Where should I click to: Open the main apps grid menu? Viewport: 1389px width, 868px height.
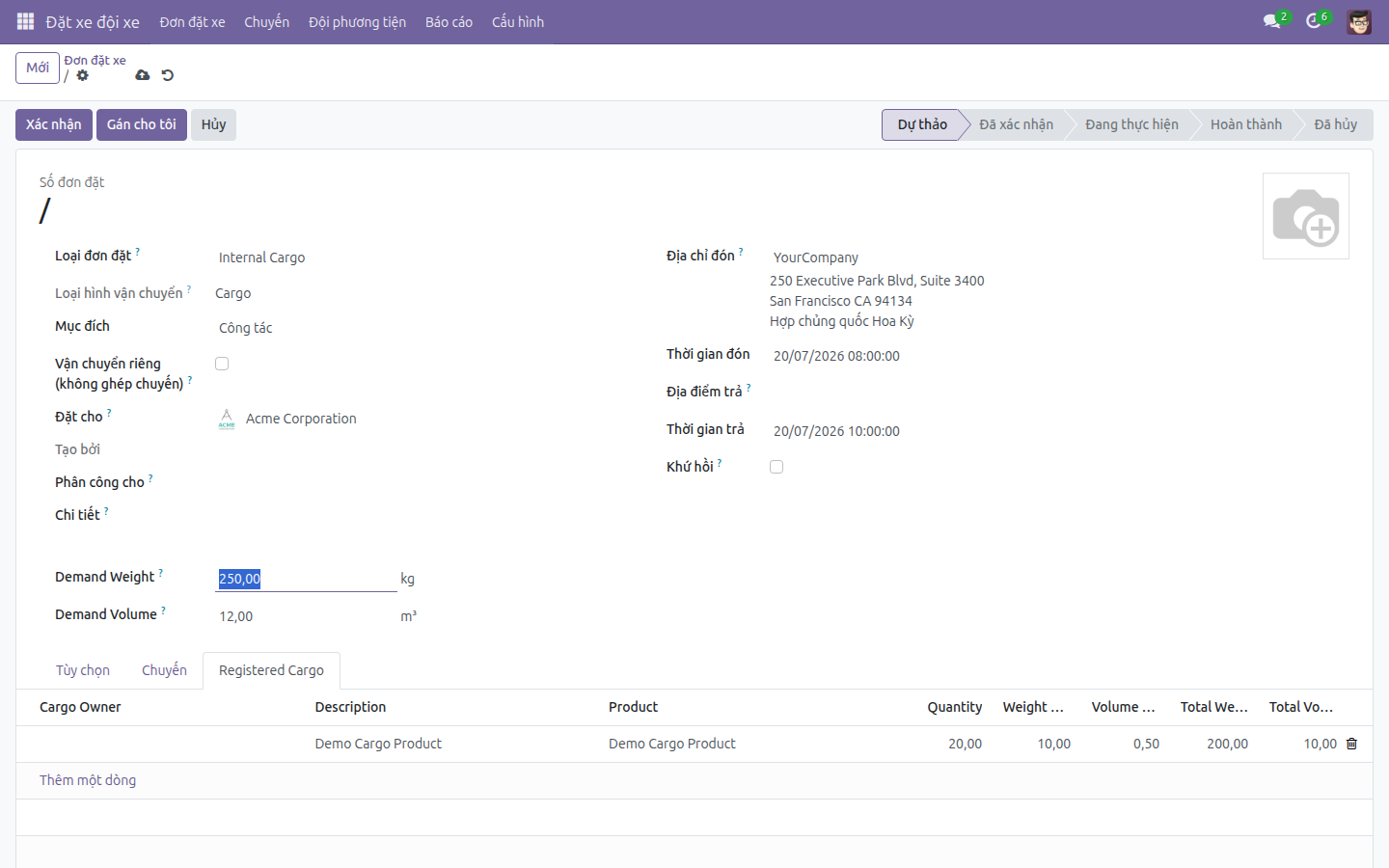[x=26, y=21]
